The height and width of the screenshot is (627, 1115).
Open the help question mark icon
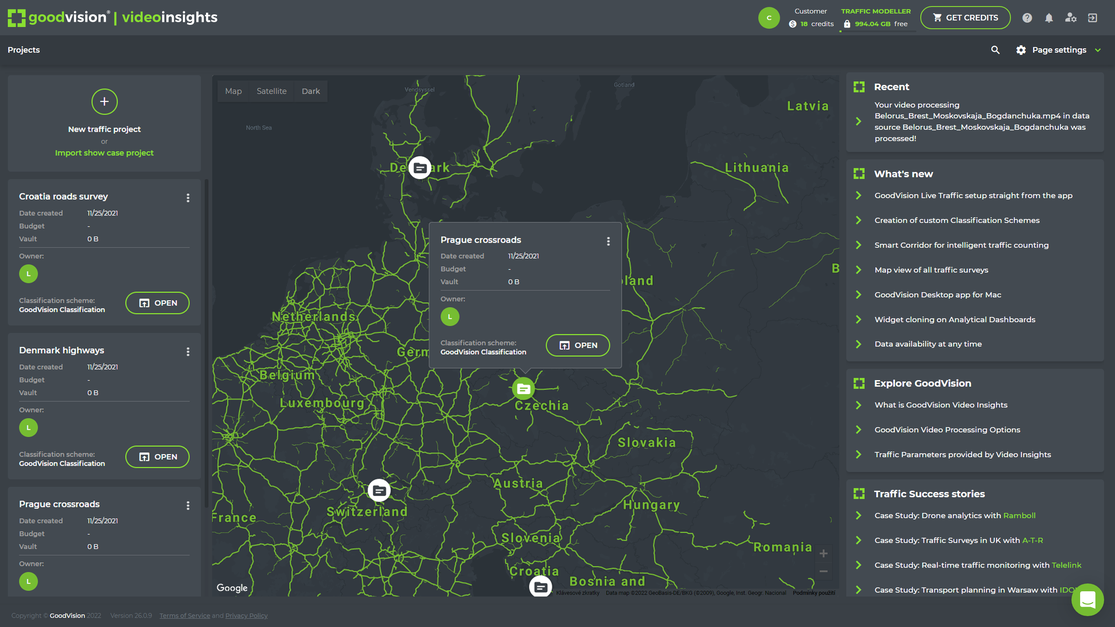[1027, 18]
